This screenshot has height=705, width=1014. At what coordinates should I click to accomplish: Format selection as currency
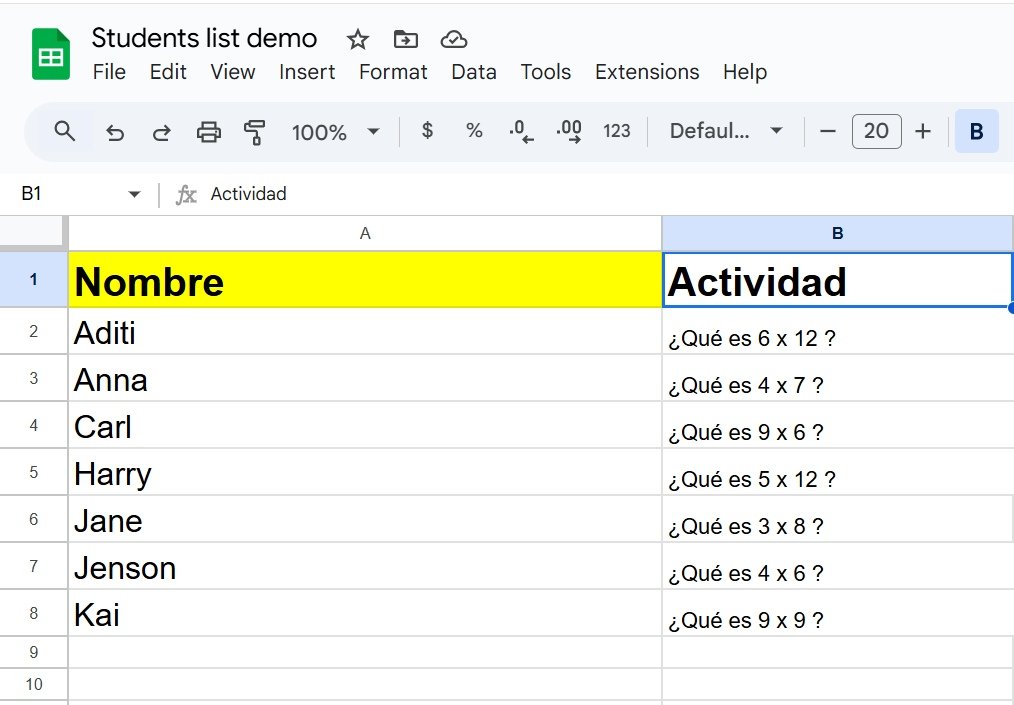point(426,131)
